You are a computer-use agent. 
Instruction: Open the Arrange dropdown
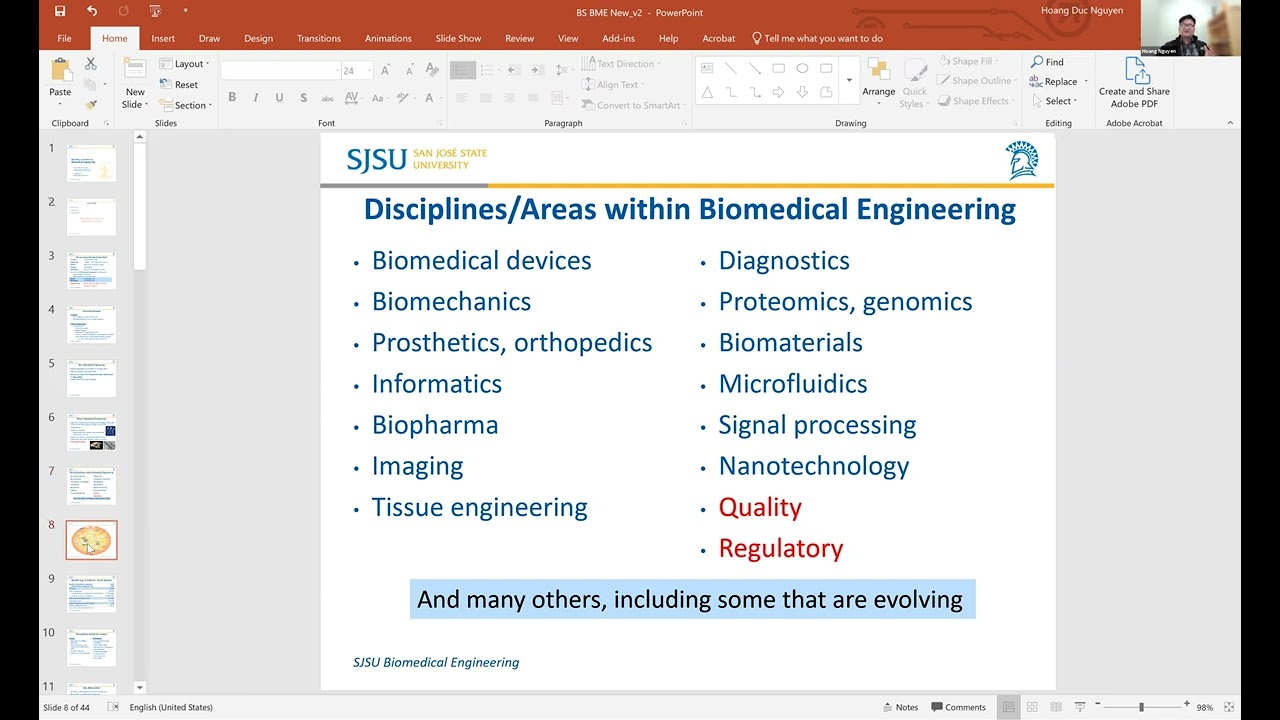pyautogui.click(x=879, y=82)
